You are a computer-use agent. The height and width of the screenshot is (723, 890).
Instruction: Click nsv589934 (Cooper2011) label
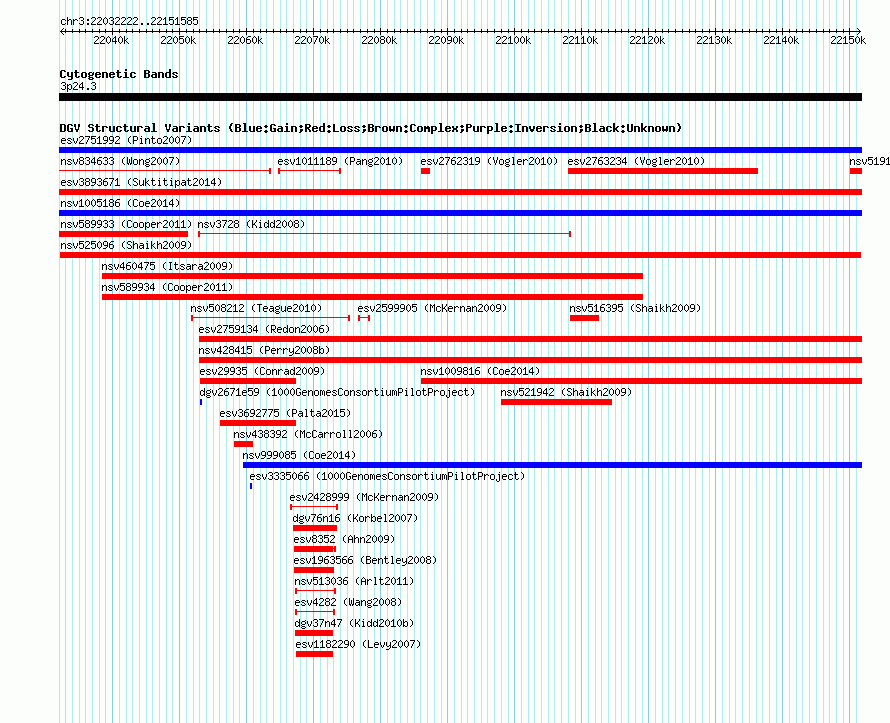click(x=167, y=287)
